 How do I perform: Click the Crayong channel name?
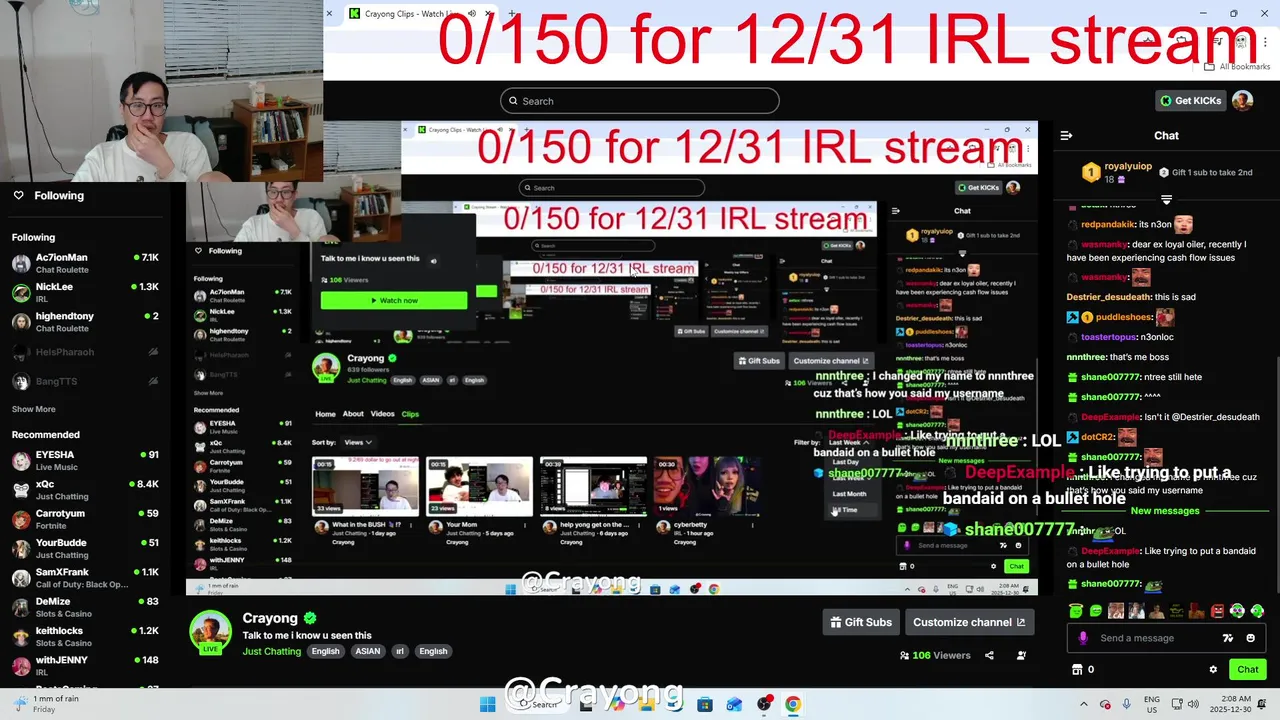coord(270,618)
